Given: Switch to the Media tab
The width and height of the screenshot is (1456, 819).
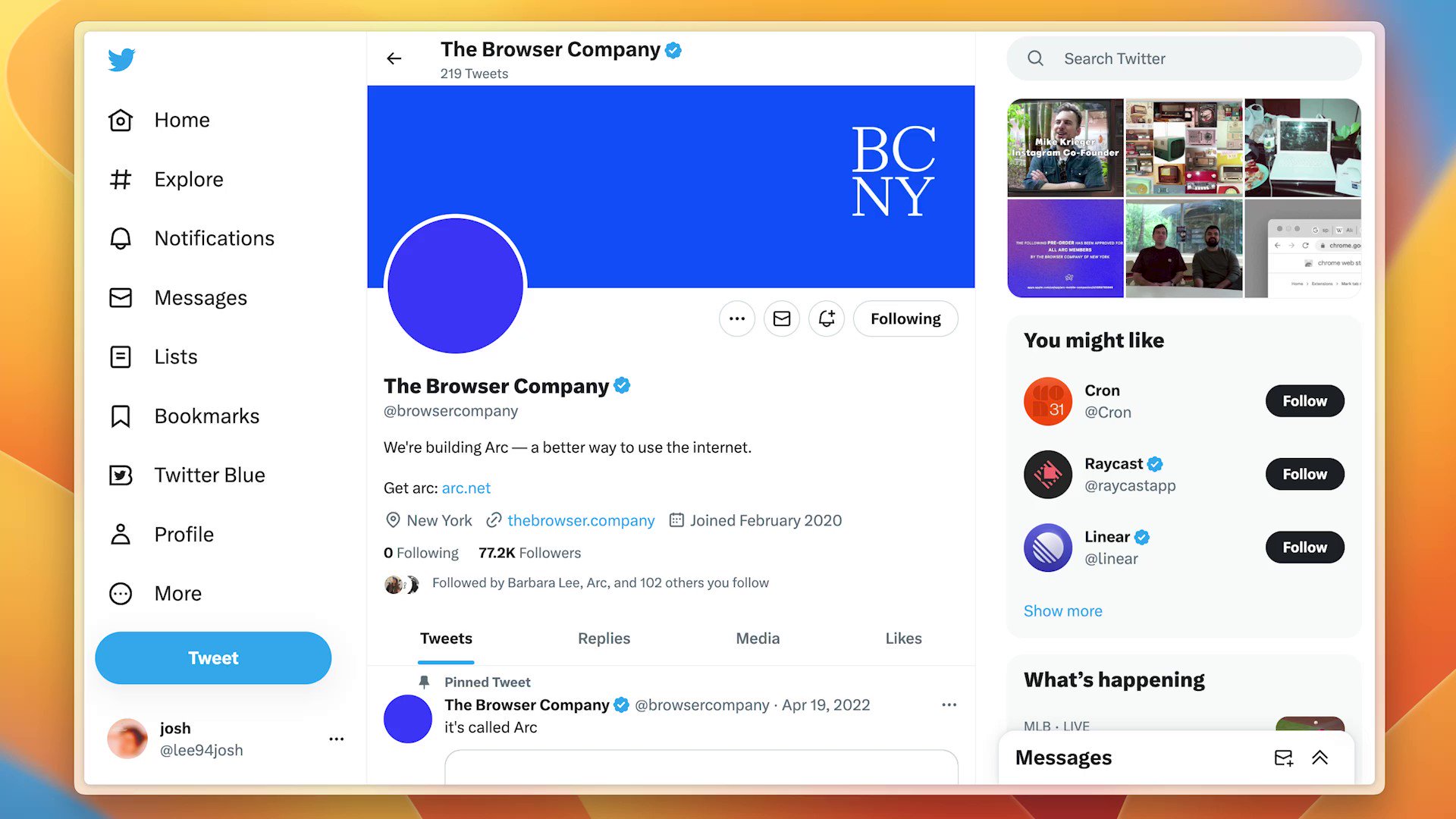Looking at the screenshot, I should point(757,638).
